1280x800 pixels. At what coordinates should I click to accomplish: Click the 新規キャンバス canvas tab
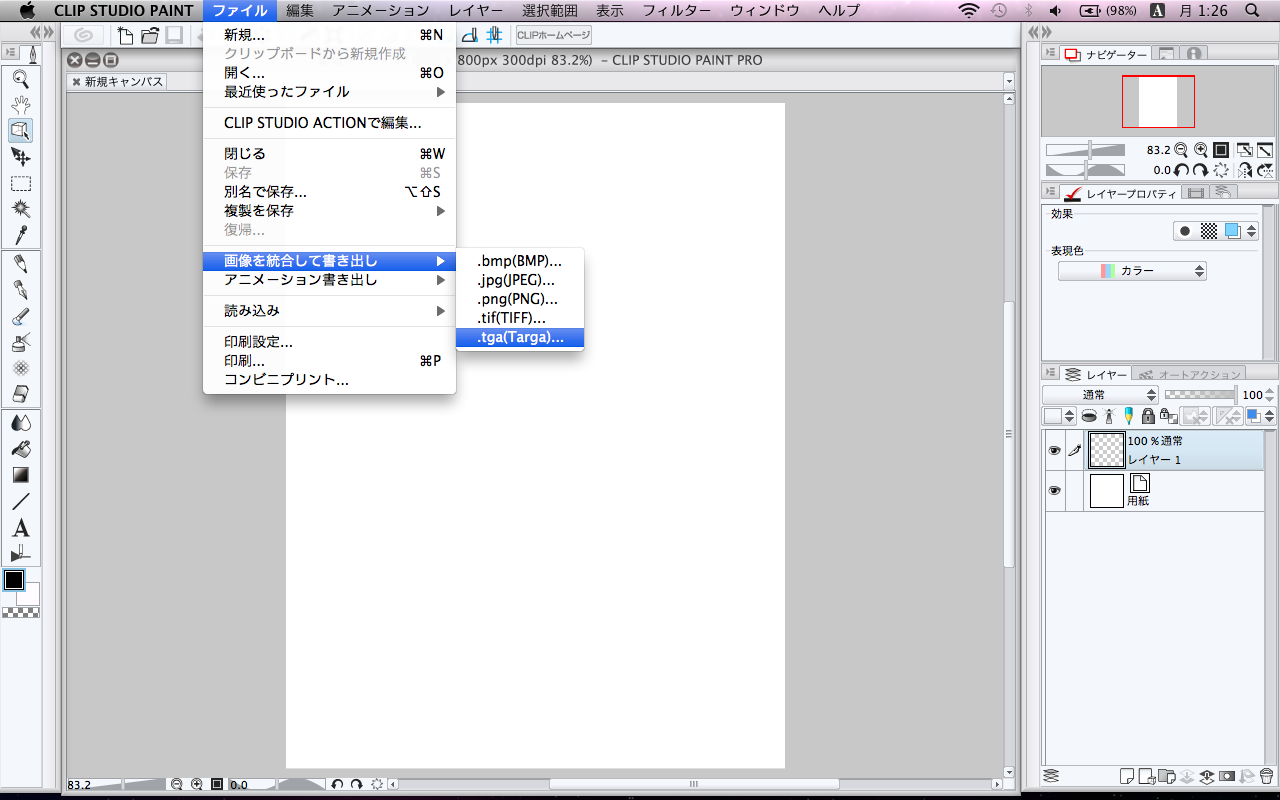pyautogui.click(x=117, y=82)
